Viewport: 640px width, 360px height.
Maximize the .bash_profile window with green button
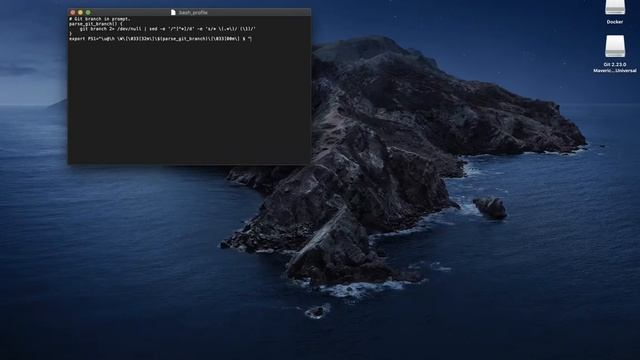(88, 13)
